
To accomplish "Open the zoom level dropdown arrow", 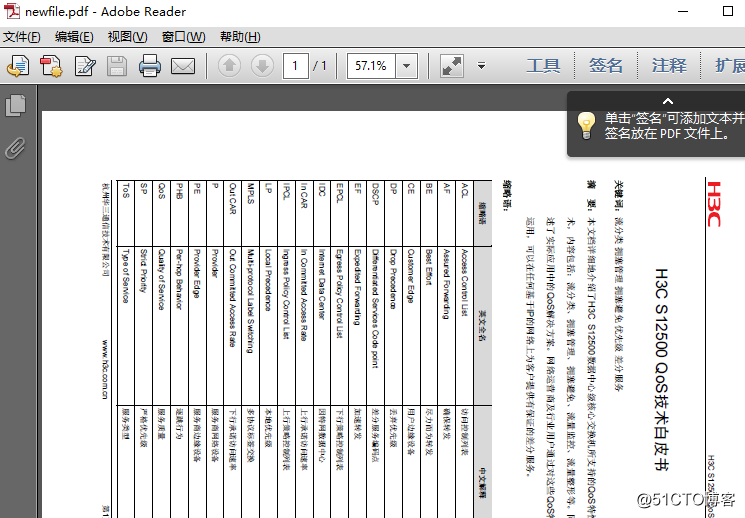I will (x=406, y=66).
